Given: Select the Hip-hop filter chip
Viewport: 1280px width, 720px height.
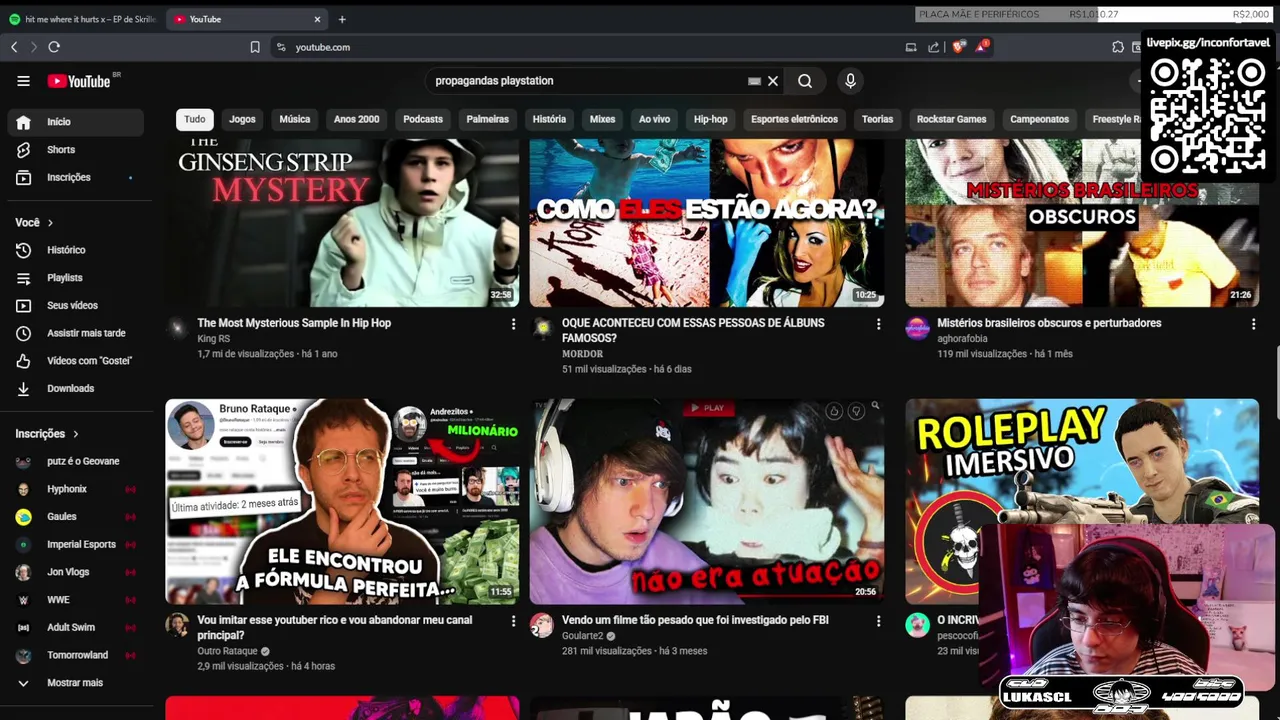Looking at the screenshot, I should pos(710,119).
